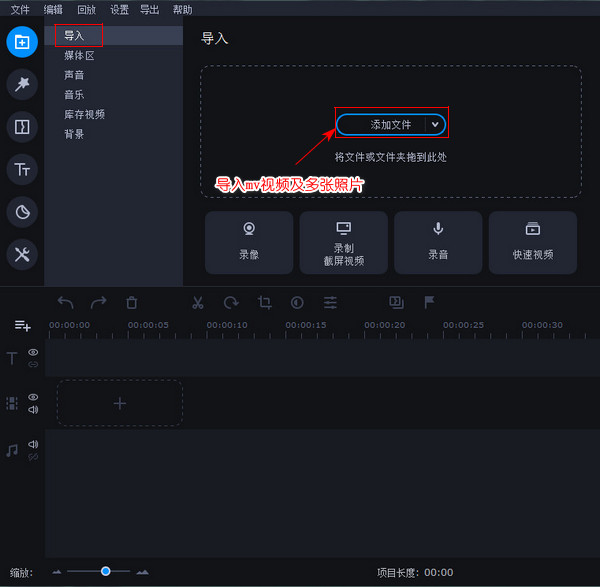Click the title track T icon
This screenshot has height=587, width=600.
coord(12,359)
